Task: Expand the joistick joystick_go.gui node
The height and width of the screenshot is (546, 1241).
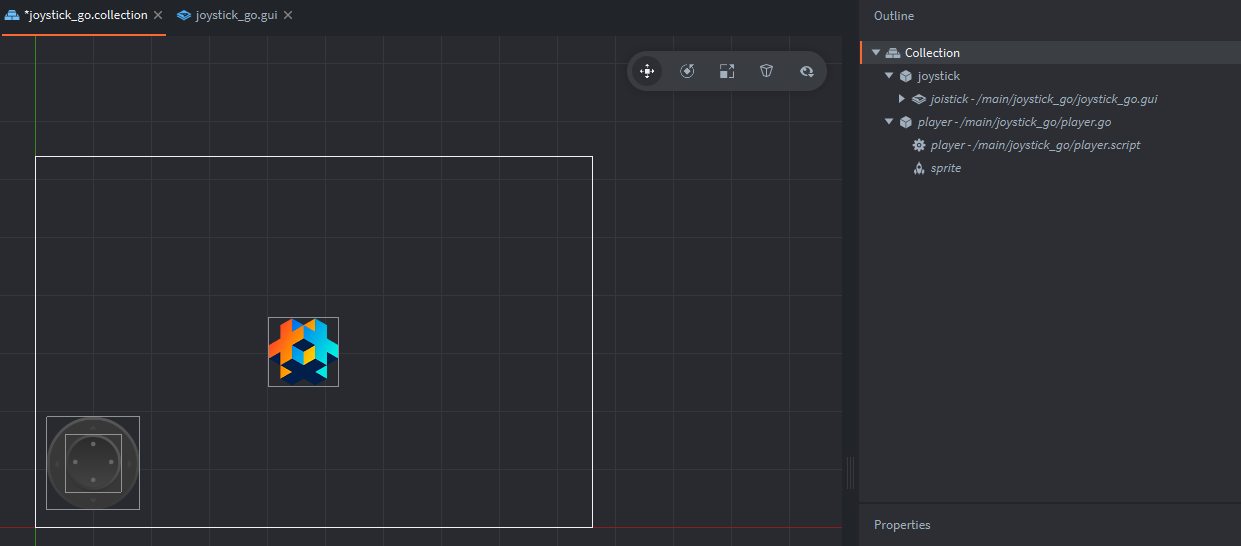Action: click(902, 99)
